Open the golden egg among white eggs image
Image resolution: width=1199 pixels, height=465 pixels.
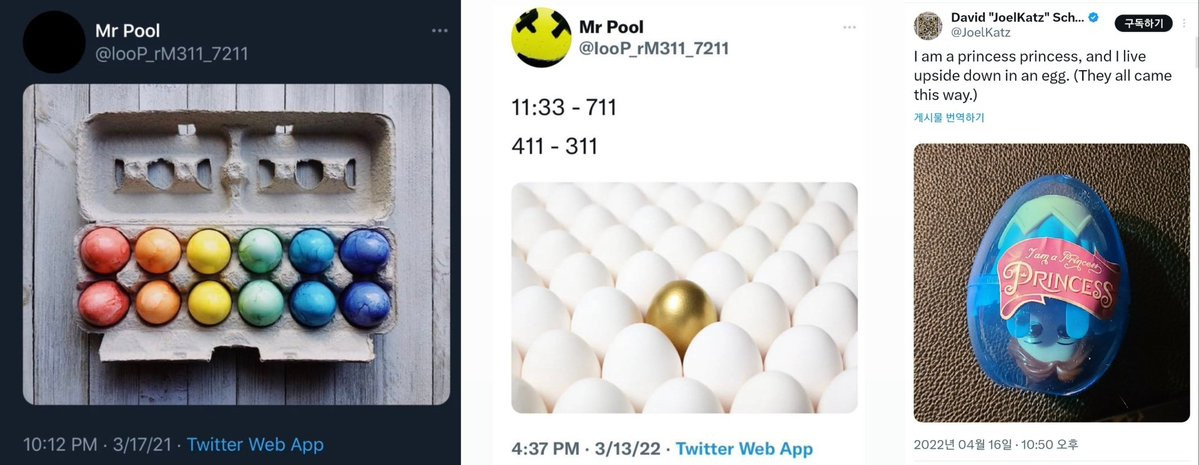point(684,298)
